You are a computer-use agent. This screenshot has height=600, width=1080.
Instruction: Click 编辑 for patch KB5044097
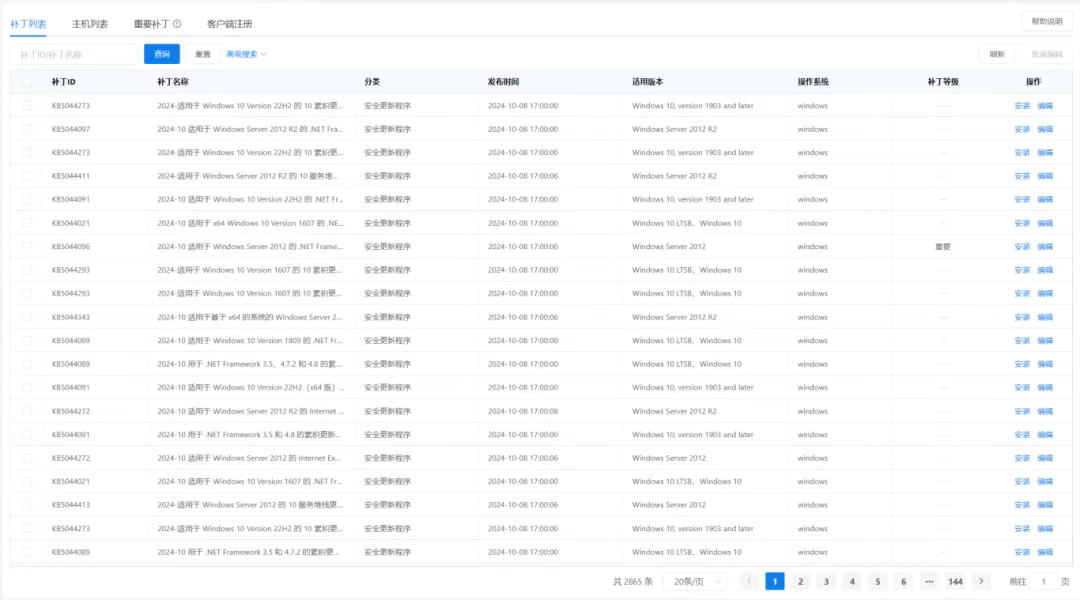click(1045, 129)
